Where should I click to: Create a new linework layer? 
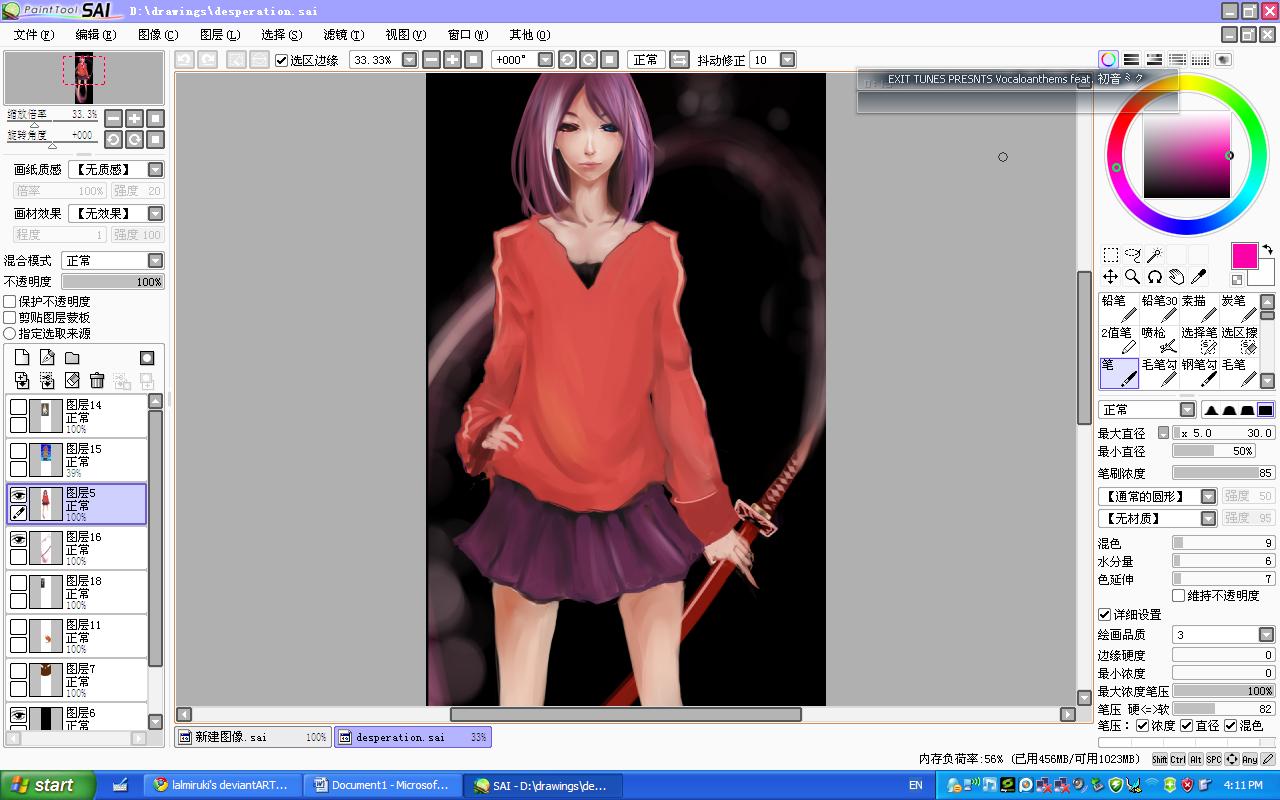tap(47, 358)
